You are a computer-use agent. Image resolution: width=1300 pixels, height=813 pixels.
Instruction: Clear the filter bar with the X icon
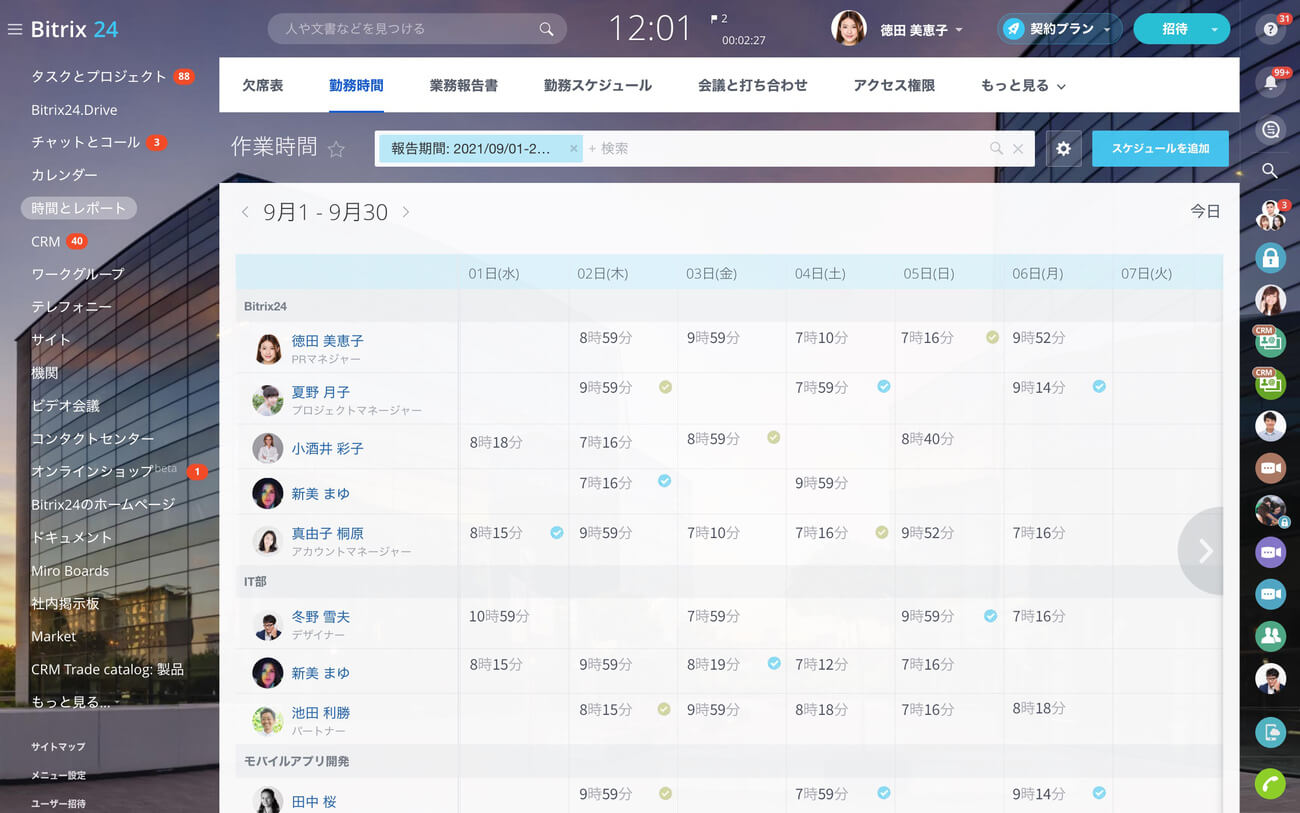[x=1018, y=149]
